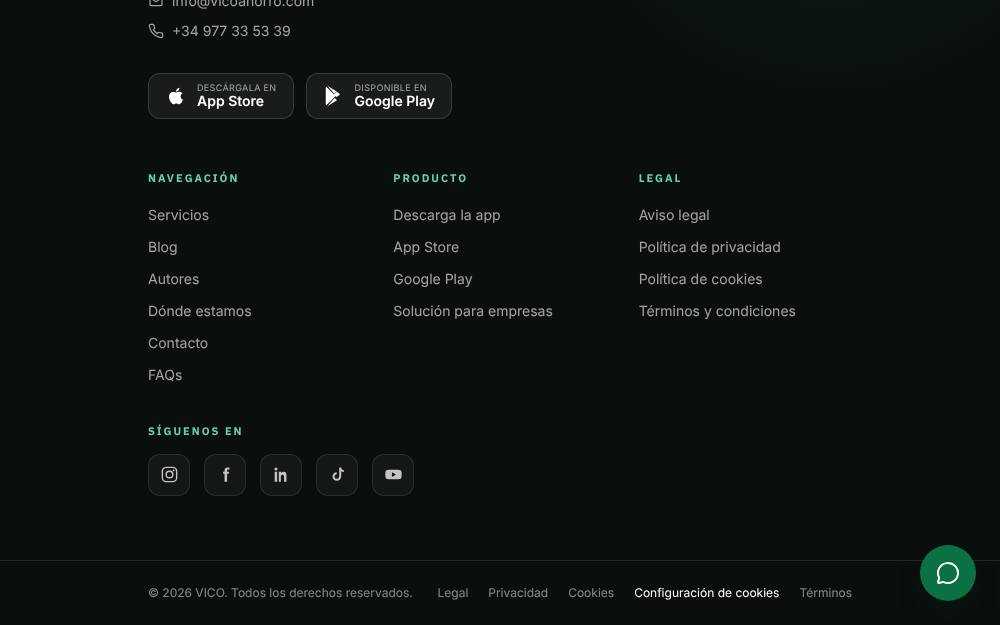Open the TikTok social icon
The height and width of the screenshot is (625, 1000).
pyautogui.click(x=337, y=474)
